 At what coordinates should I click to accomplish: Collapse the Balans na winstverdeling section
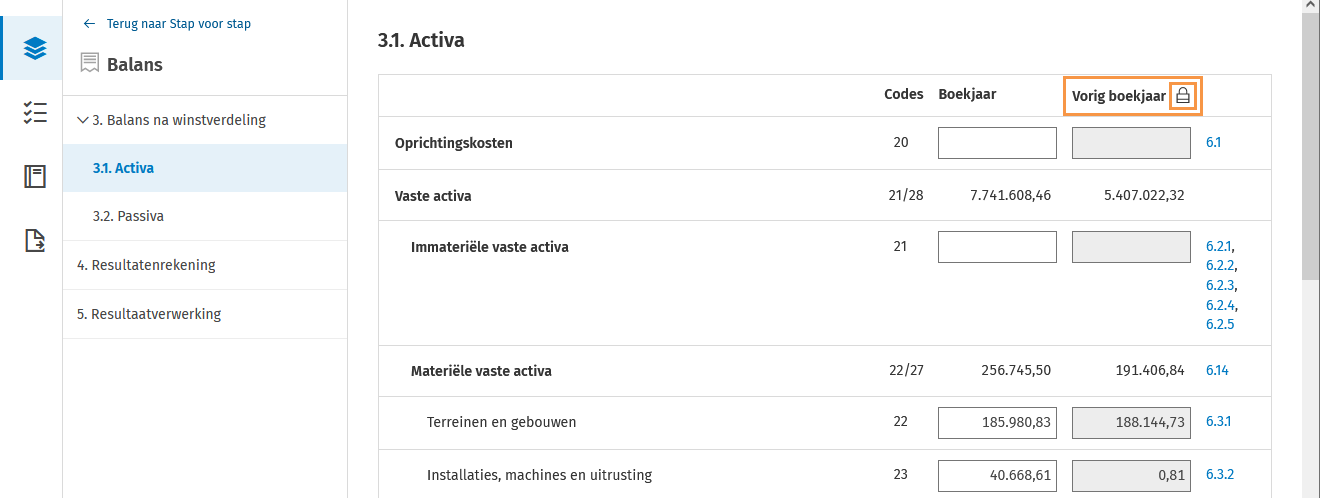pyautogui.click(x=82, y=120)
